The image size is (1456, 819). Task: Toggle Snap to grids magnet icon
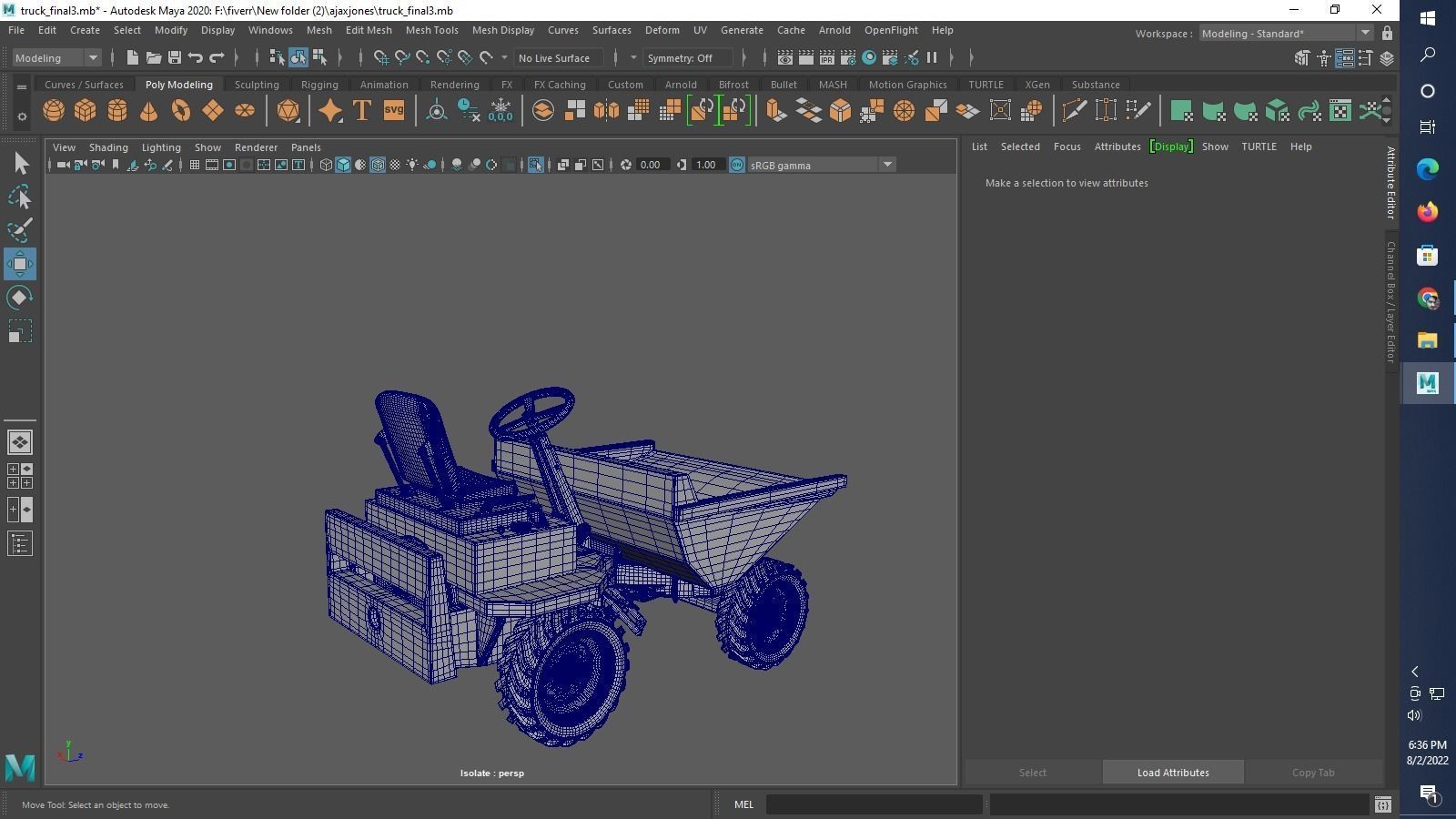[x=381, y=57]
